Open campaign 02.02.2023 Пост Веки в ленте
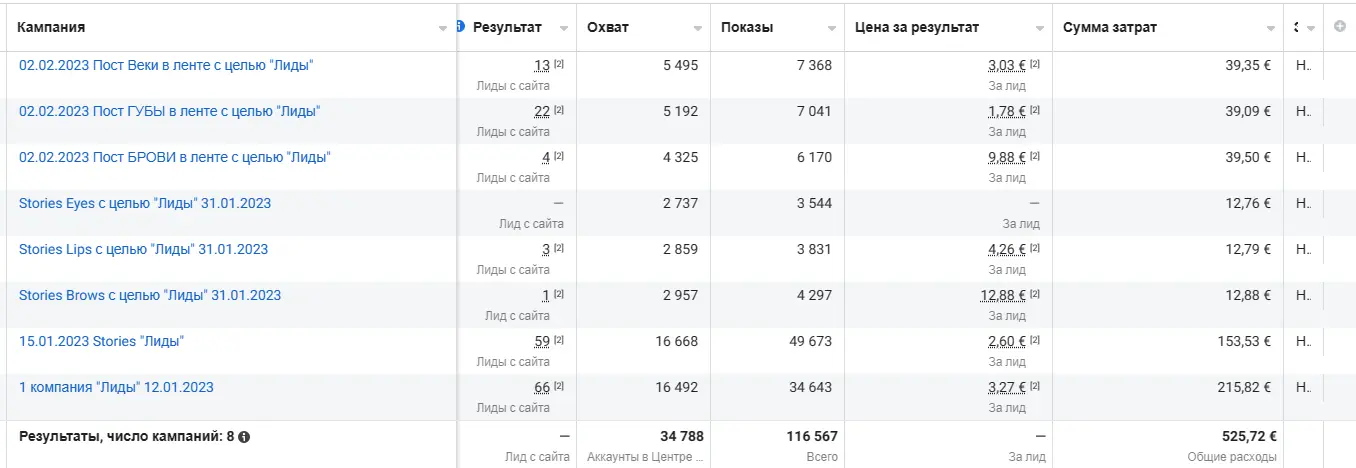The width and height of the screenshot is (1356, 468). pos(167,65)
